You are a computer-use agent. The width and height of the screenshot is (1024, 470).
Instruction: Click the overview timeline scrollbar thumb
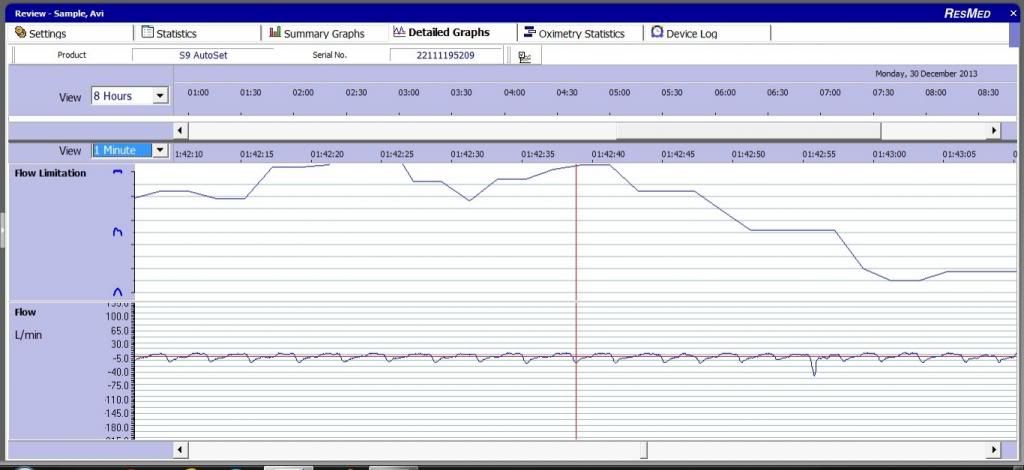(748, 130)
